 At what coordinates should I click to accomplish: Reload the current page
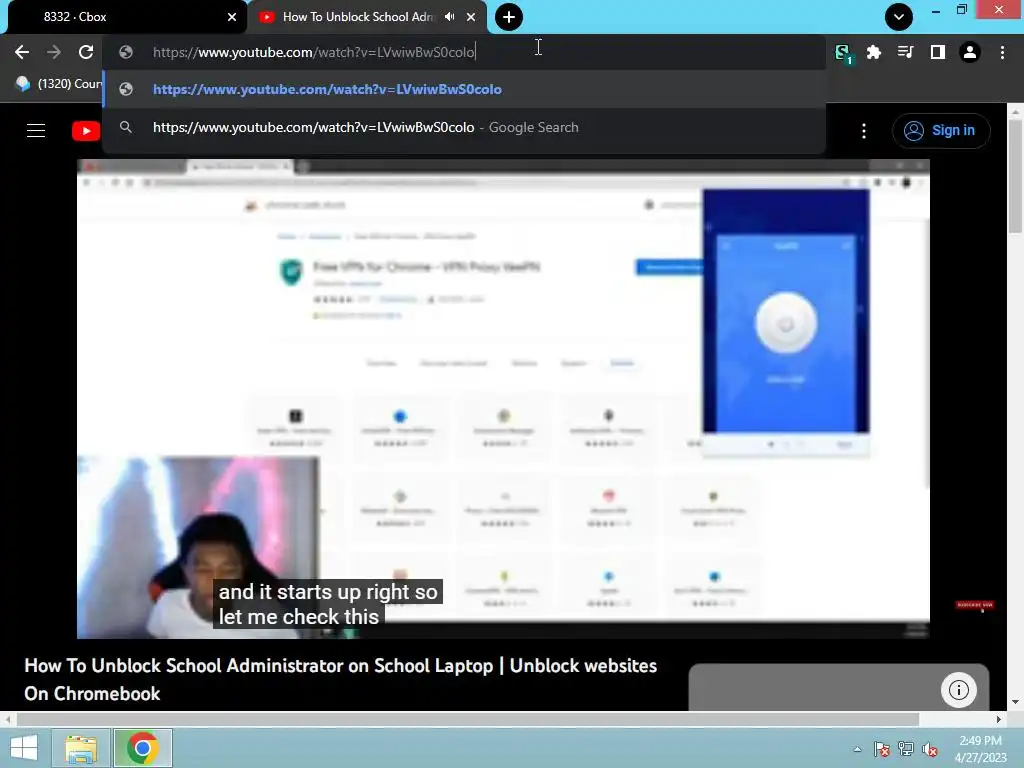pos(86,52)
